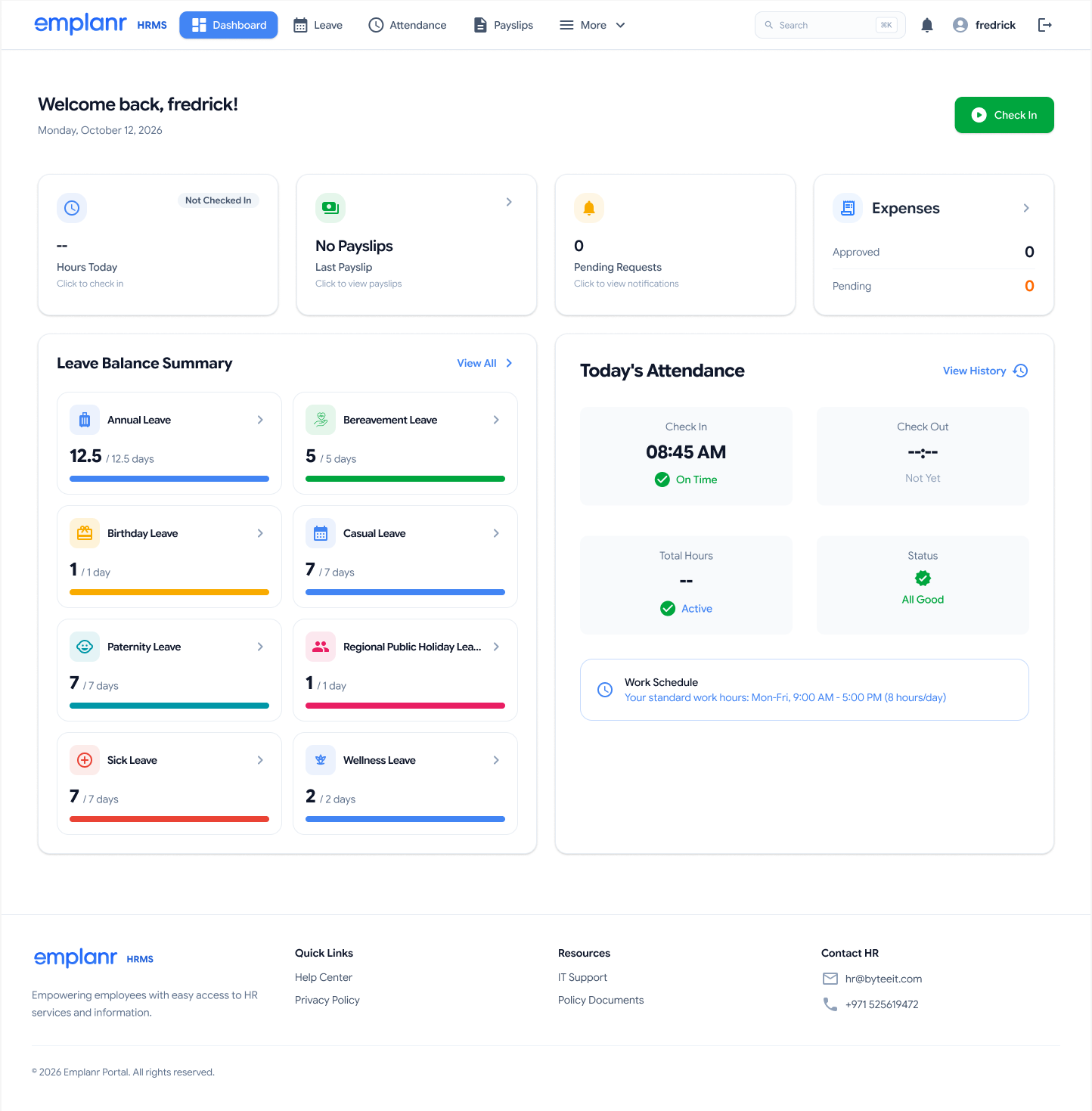Click the Sick Leave plus icon
The width and height of the screenshot is (1092, 1111).
(x=85, y=760)
